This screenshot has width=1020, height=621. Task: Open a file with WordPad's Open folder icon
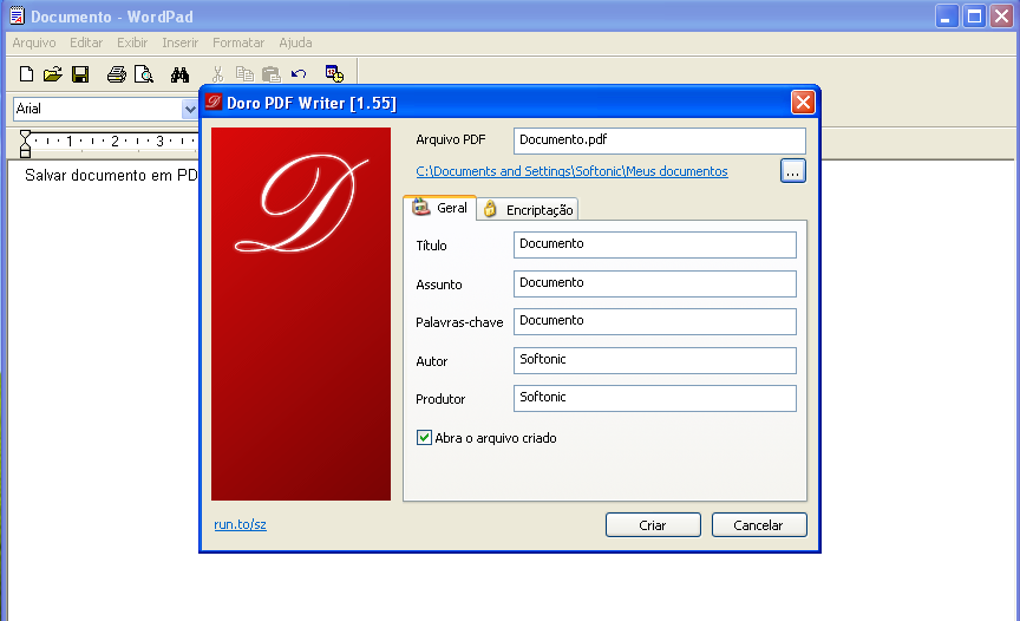coord(53,74)
